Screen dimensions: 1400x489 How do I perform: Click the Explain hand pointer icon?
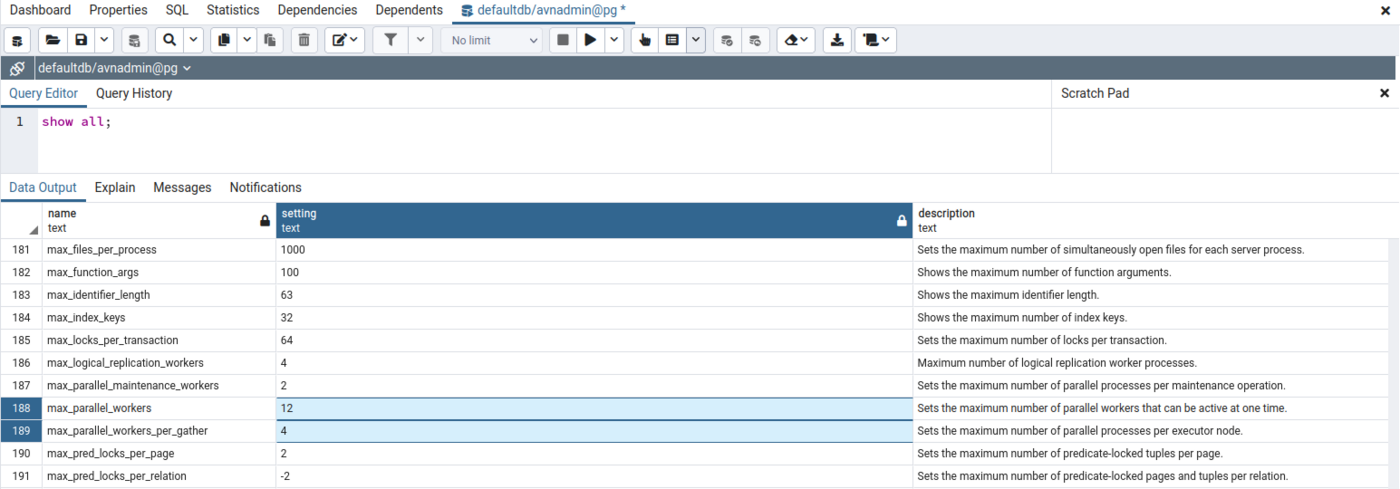(x=644, y=40)
